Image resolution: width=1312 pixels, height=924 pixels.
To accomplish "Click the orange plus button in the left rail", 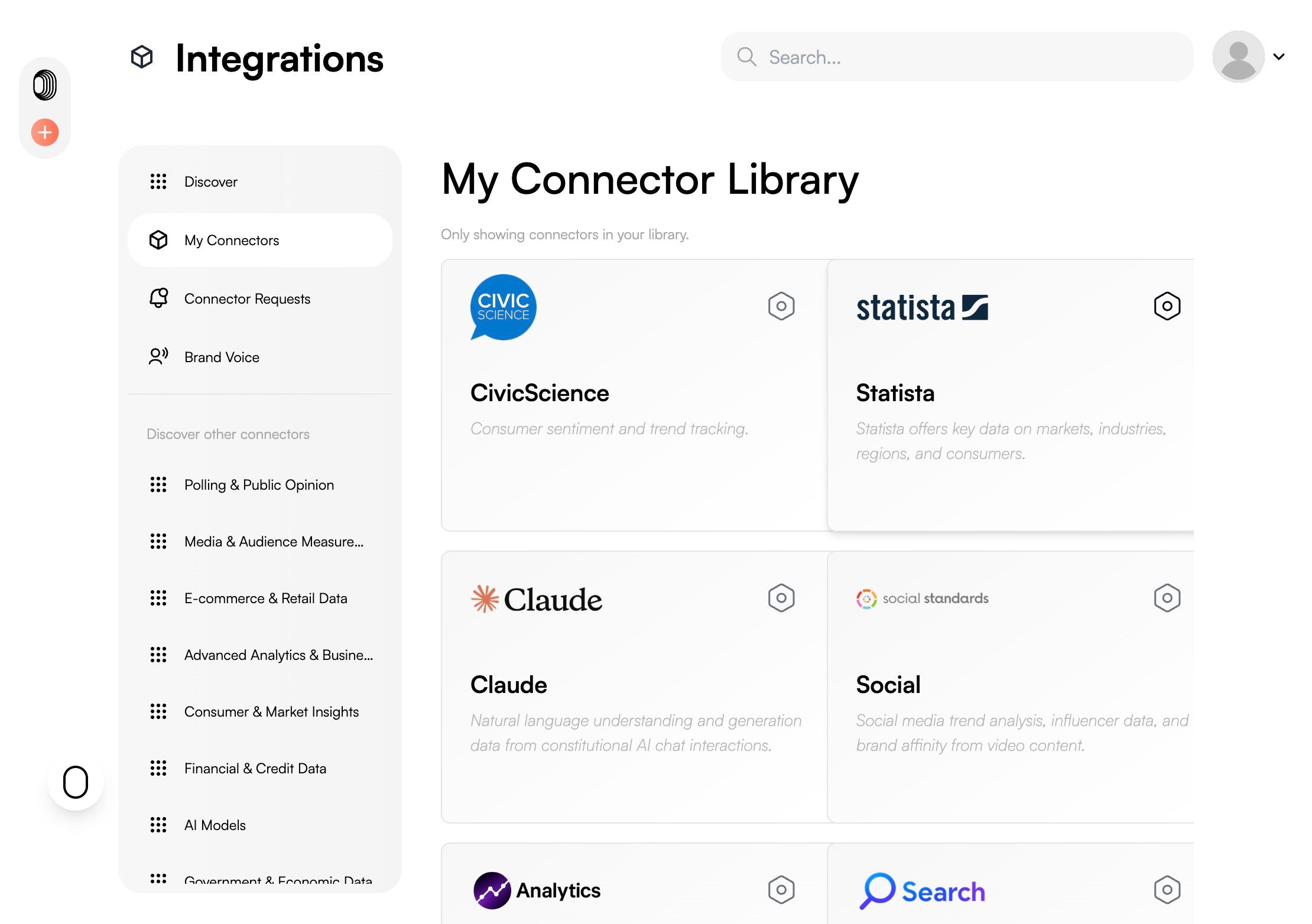I will (45, 132).
